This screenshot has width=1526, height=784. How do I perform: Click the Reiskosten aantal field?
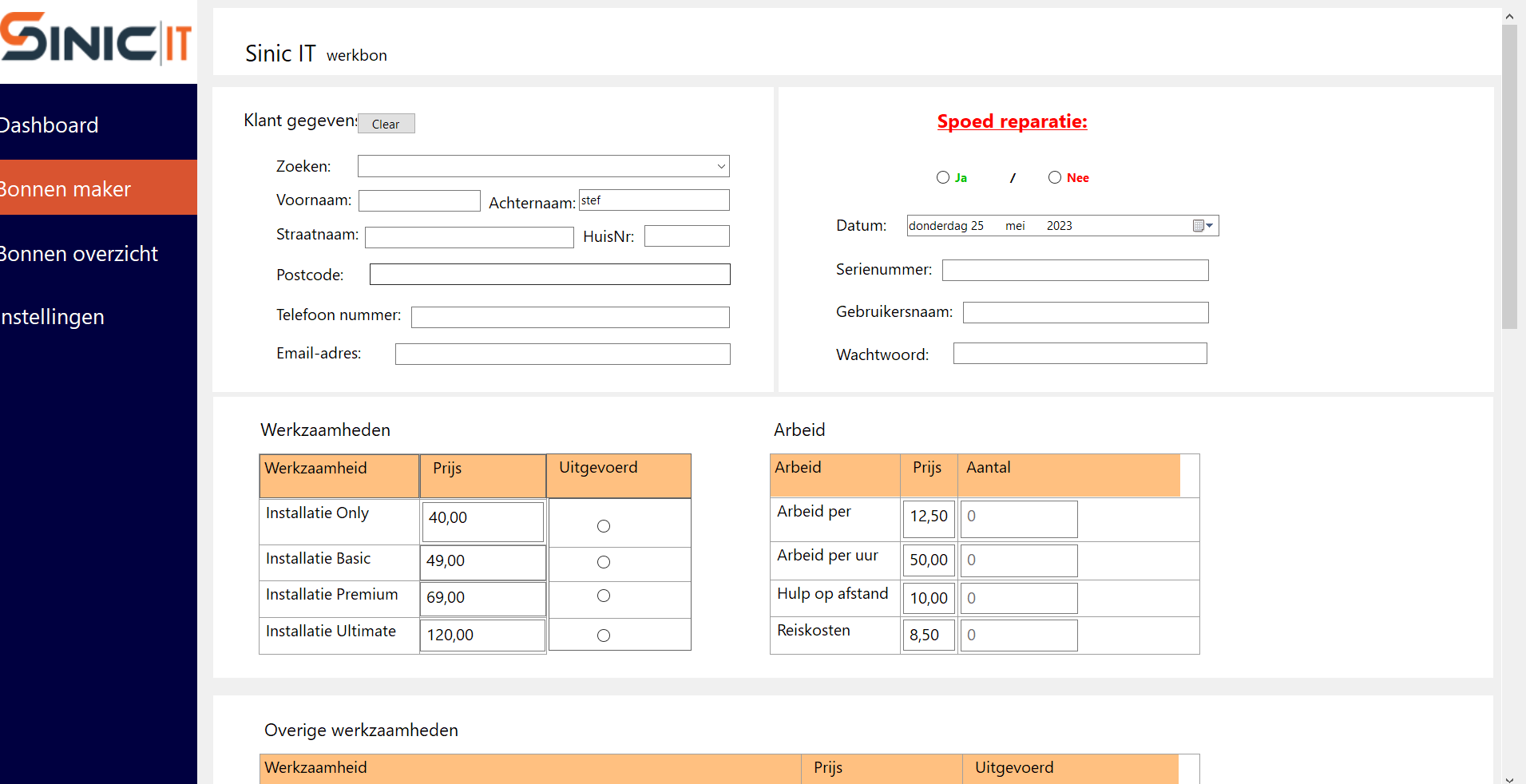pyautogui.click(x=1019, y=636)
